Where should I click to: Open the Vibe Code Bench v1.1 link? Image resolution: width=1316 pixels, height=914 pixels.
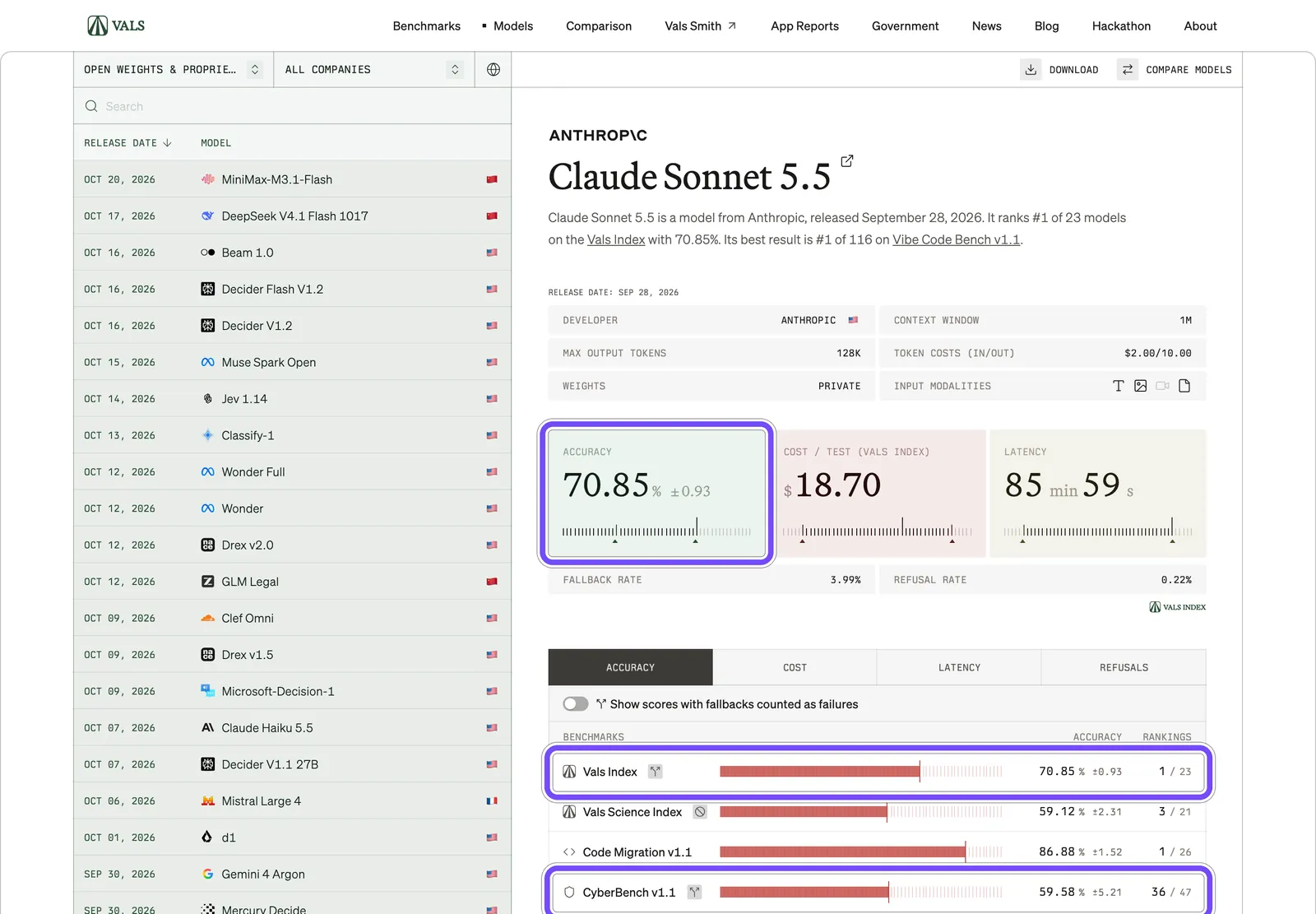click(x=956, y=239)
